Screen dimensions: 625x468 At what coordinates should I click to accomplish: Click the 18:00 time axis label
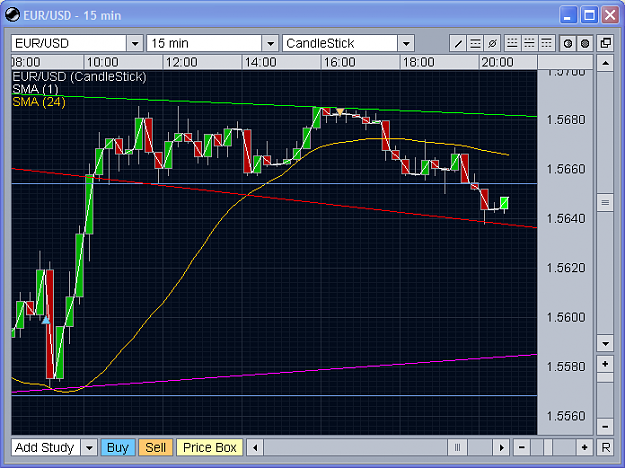(x=418, y=62)
